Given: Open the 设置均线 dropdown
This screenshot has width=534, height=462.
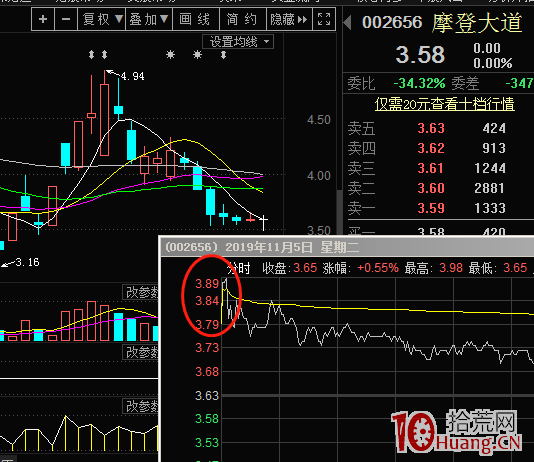Looking at the screenshot, I should pos(238,42).
